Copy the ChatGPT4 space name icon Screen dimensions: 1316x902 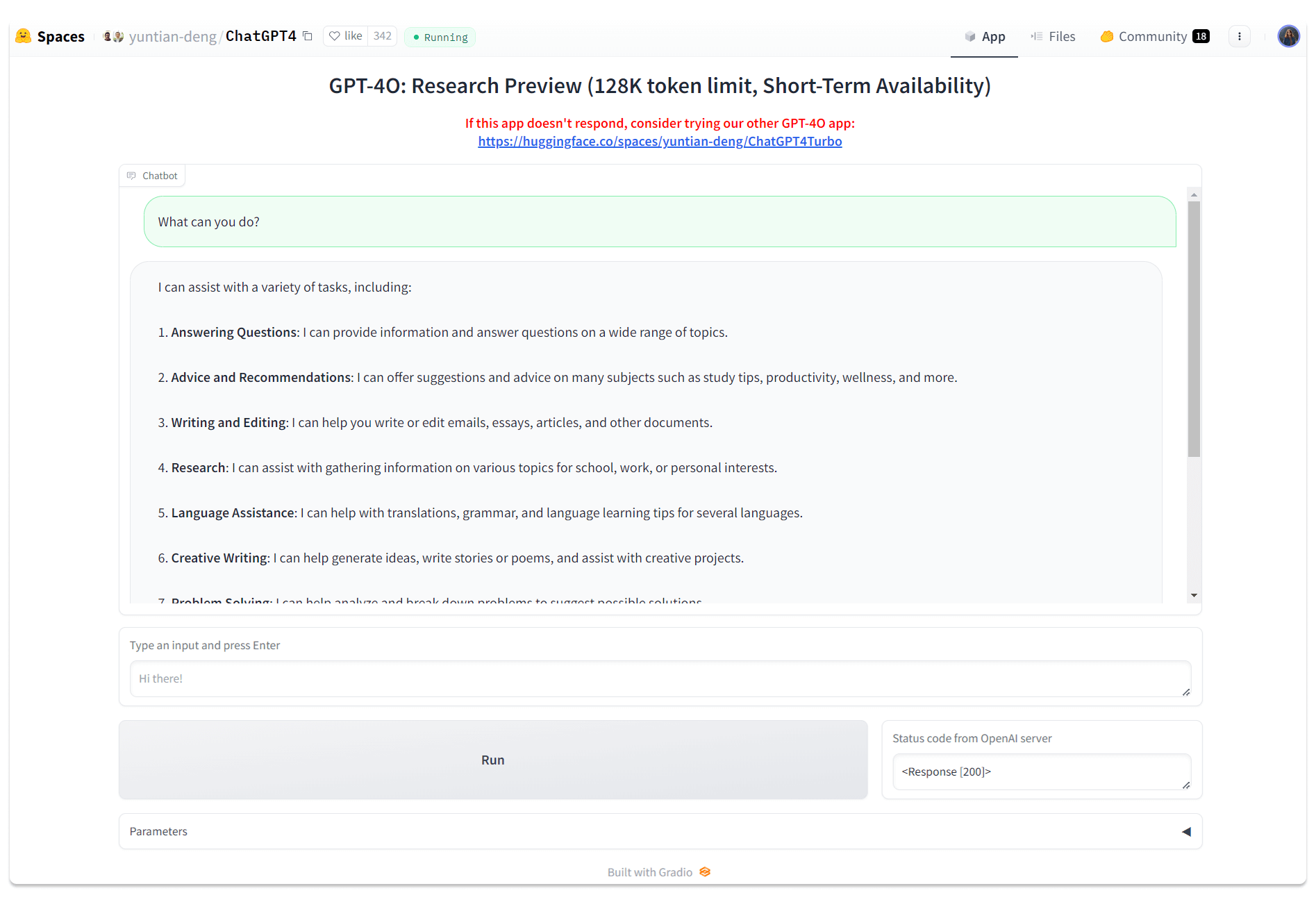point(308,36)
